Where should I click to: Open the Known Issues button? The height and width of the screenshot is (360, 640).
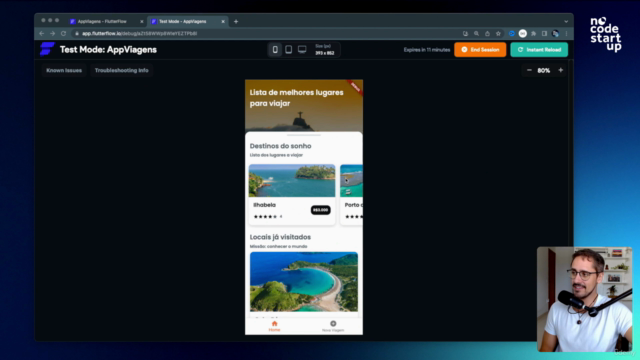tap(64, 70)
